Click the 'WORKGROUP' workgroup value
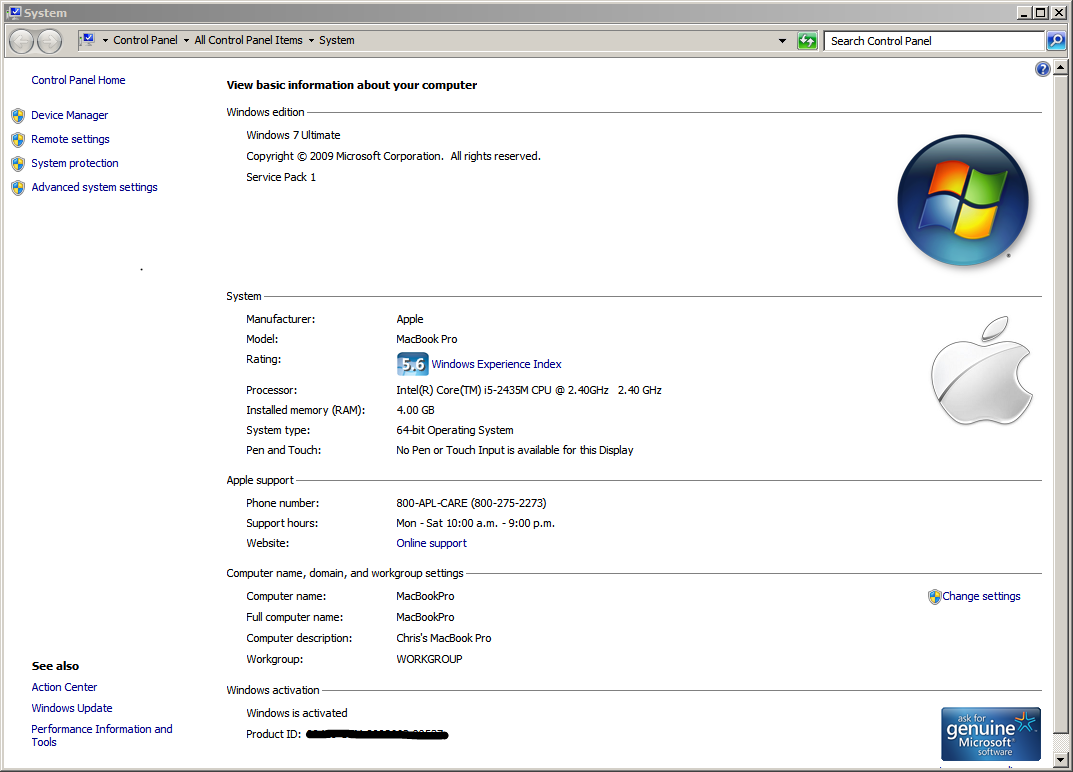The width and height of the screenshot is (1073, 772). [x=429, y=659]
